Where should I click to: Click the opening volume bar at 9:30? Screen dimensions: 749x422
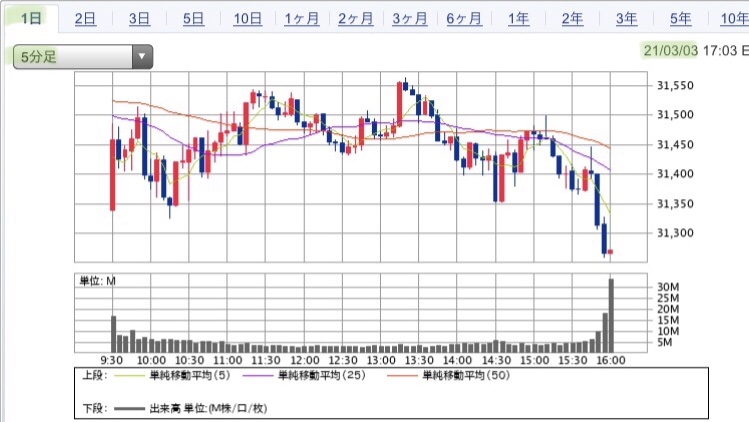click(114, 334)
